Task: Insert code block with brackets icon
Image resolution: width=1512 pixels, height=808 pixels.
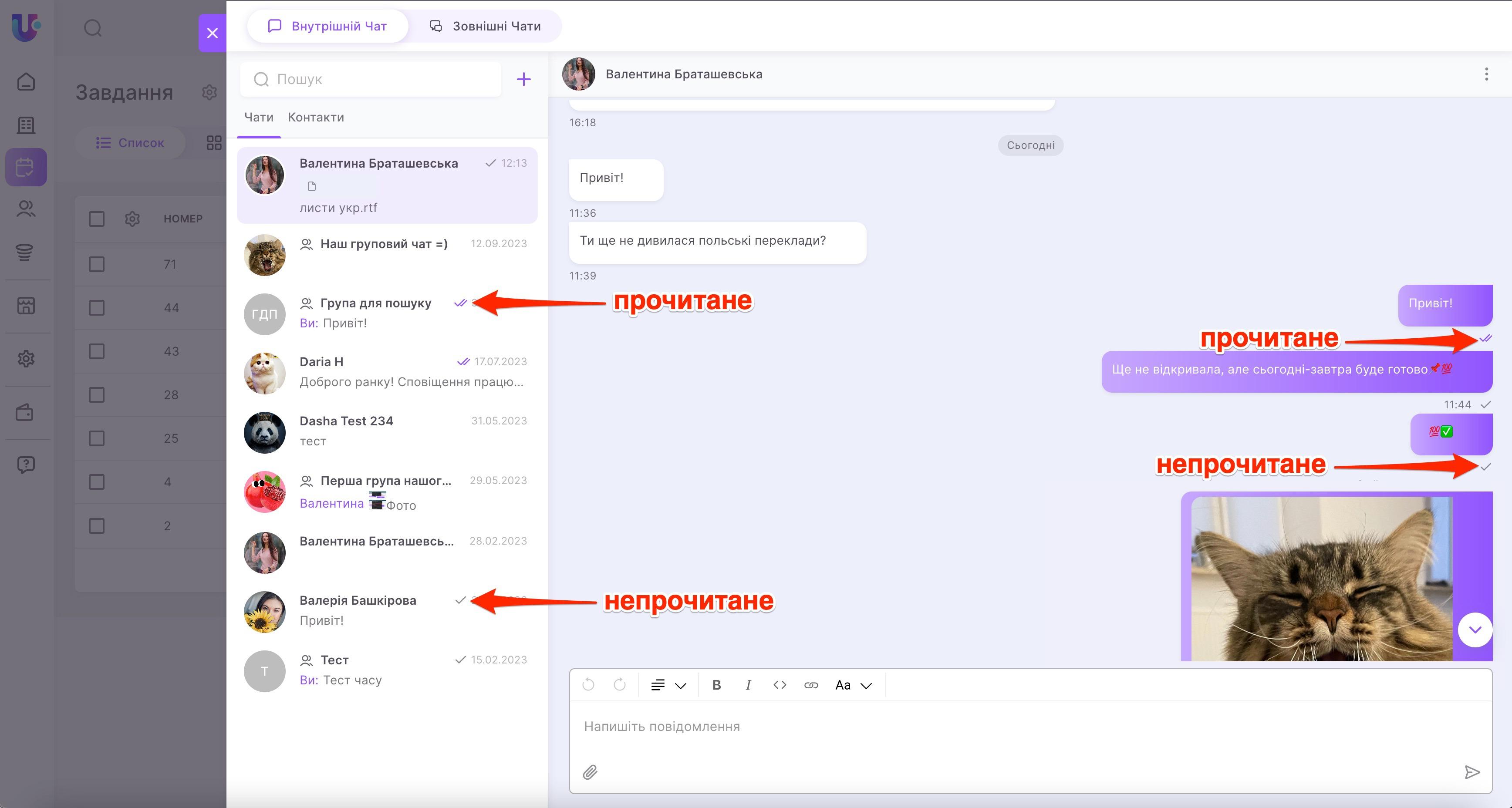Action: 780,685
